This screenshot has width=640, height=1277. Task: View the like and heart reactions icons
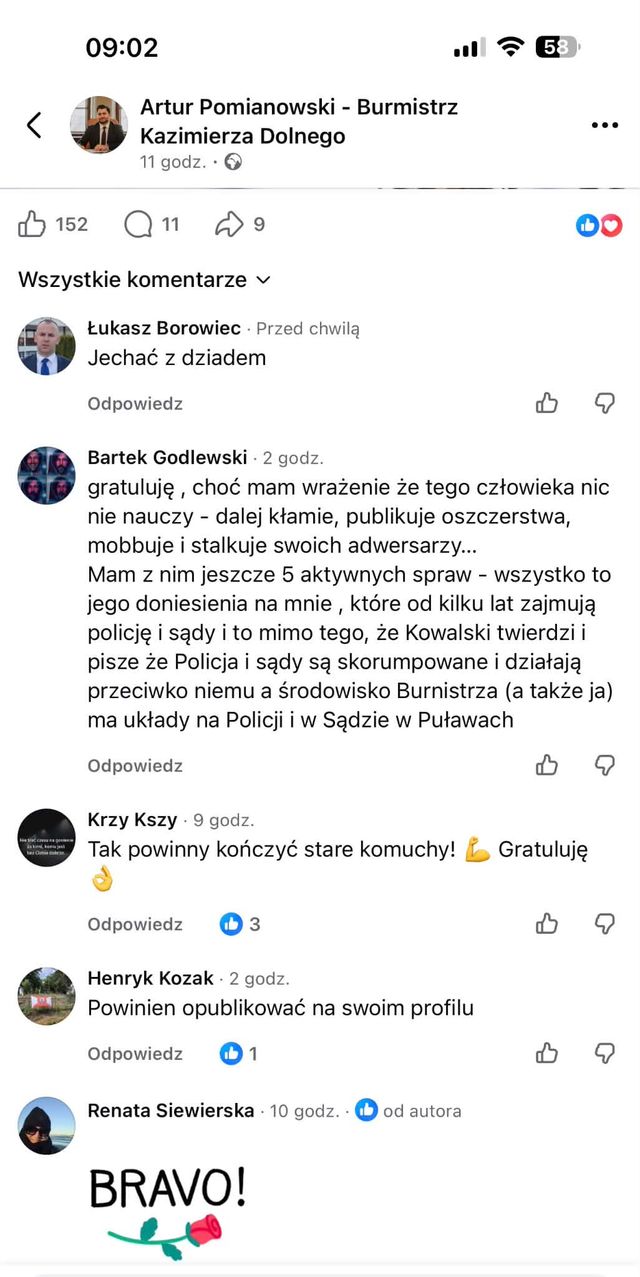click(x=600, y=225)
